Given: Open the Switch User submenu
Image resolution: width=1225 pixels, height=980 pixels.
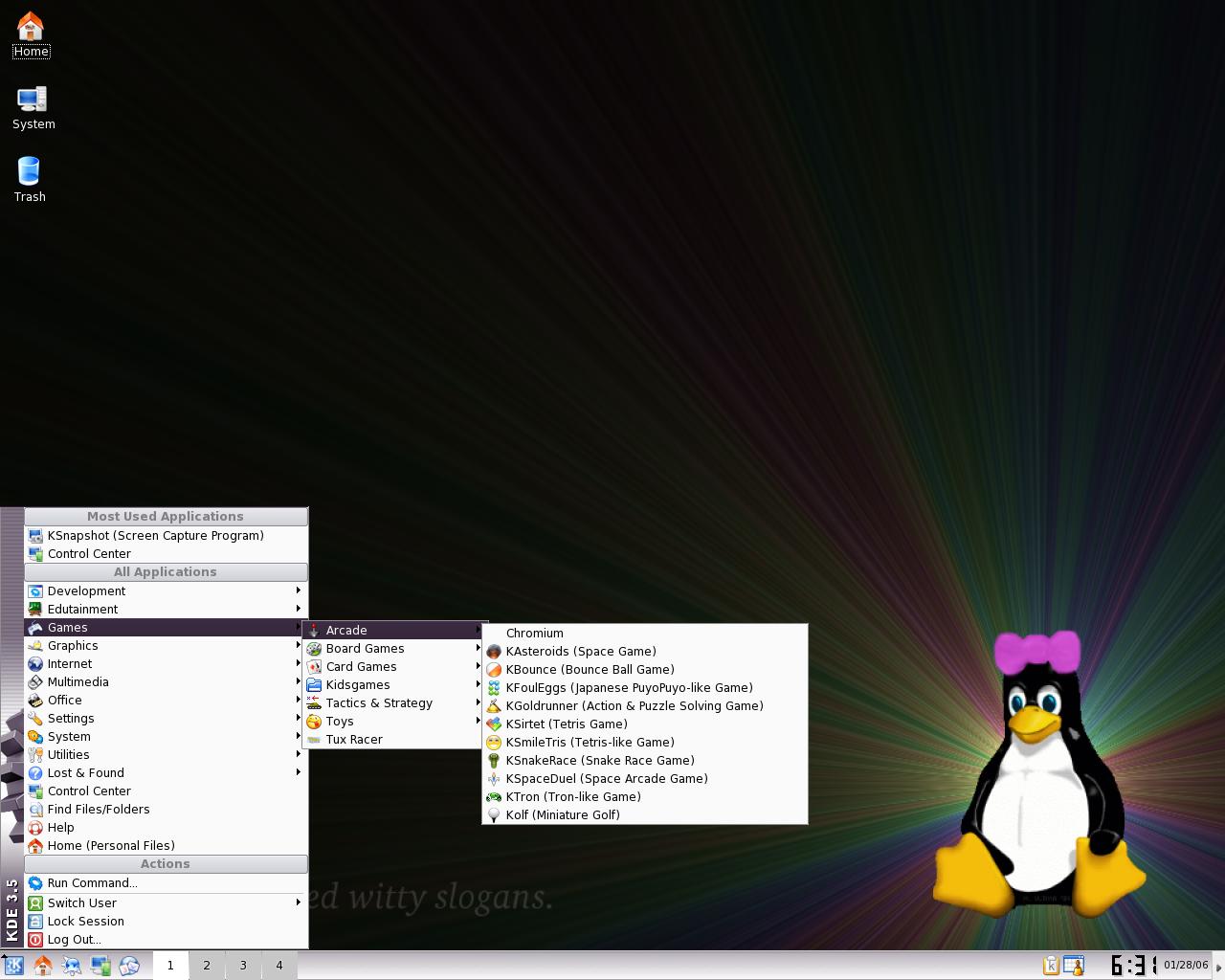Looking at the screenshot, I should coord(166,903).
